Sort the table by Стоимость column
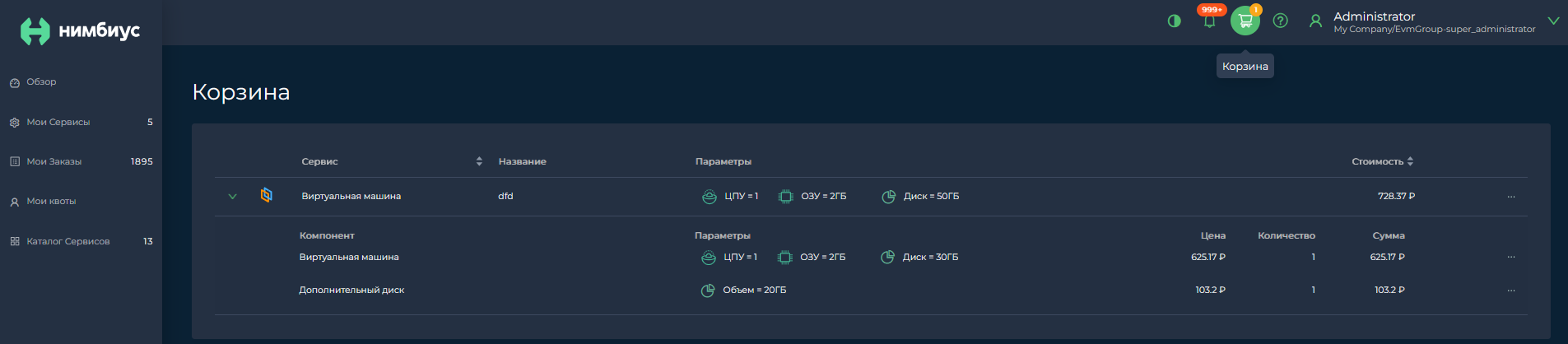1568x344 pixels. 1410,161
